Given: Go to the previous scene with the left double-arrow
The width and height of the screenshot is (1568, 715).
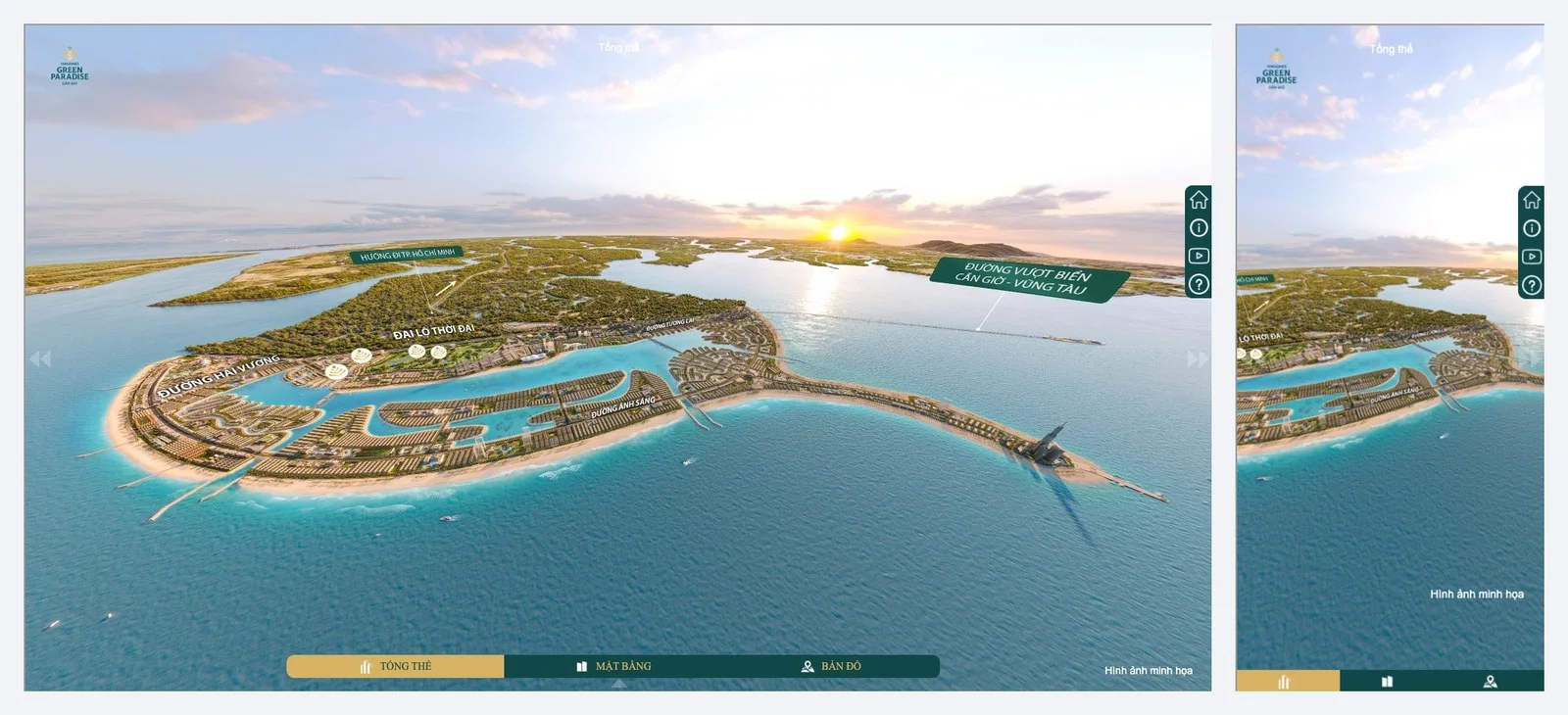Looking at the screenshot, I should pos(40,358).
